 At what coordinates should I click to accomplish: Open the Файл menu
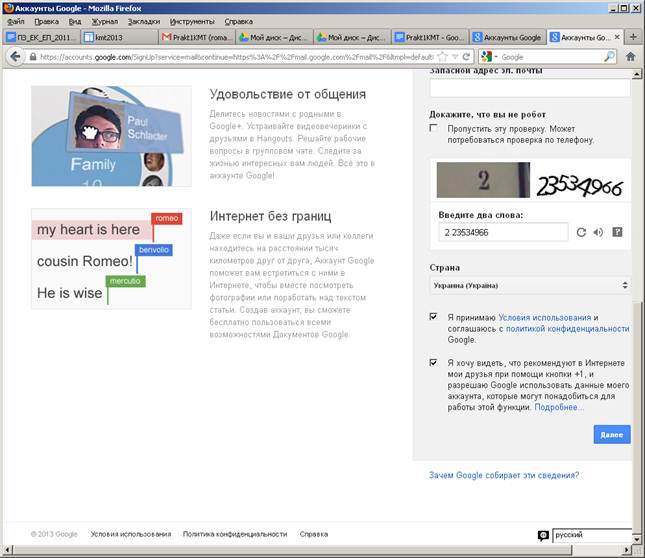[16, 21]
